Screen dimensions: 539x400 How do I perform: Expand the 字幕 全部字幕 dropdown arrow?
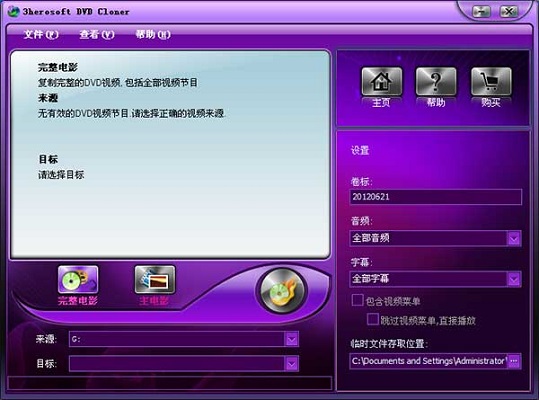click(x=514, y=279)
